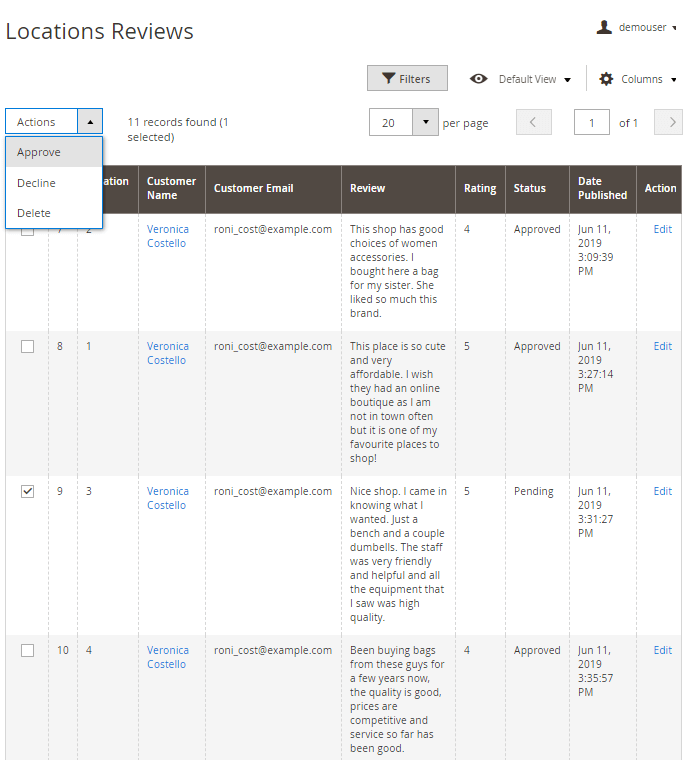Viewport: 685px width, 760px height.
Task: Select Delete in the Actions menu
Action: [x=34, y=213]
